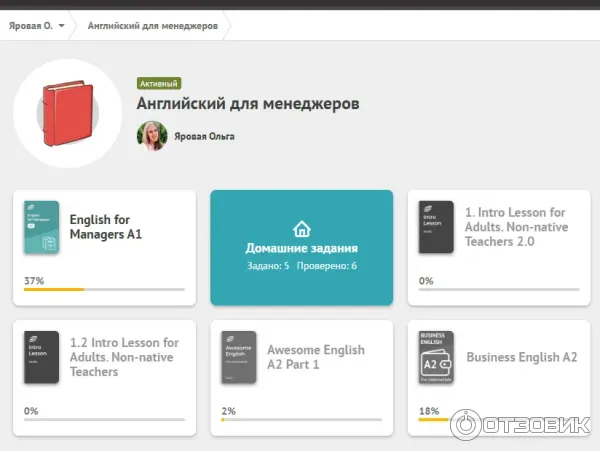Click the 18% progress label
Image resolution: width=600 pixels, height=451 pixels.
click(429, 411)
